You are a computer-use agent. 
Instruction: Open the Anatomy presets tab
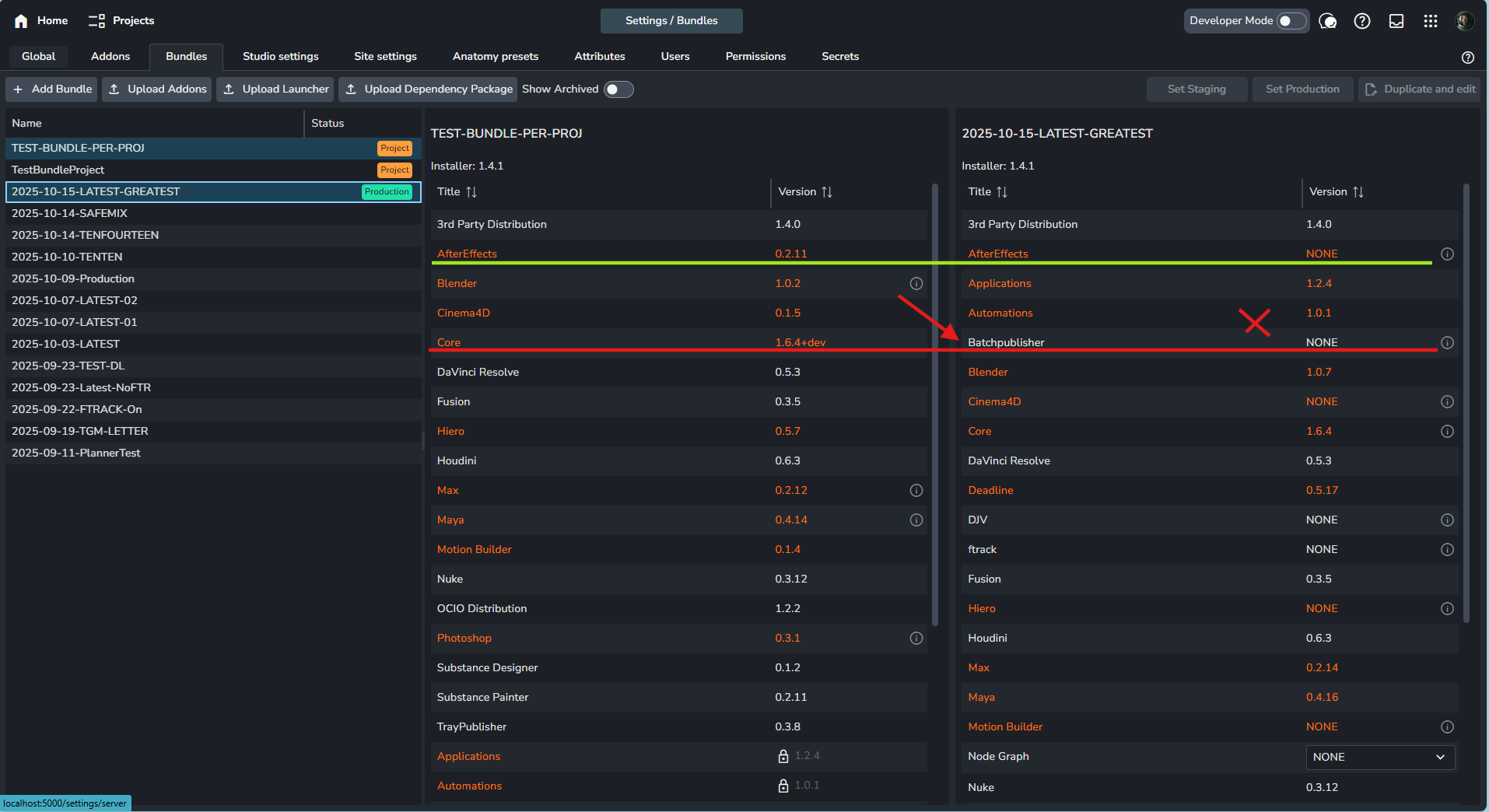496,56
